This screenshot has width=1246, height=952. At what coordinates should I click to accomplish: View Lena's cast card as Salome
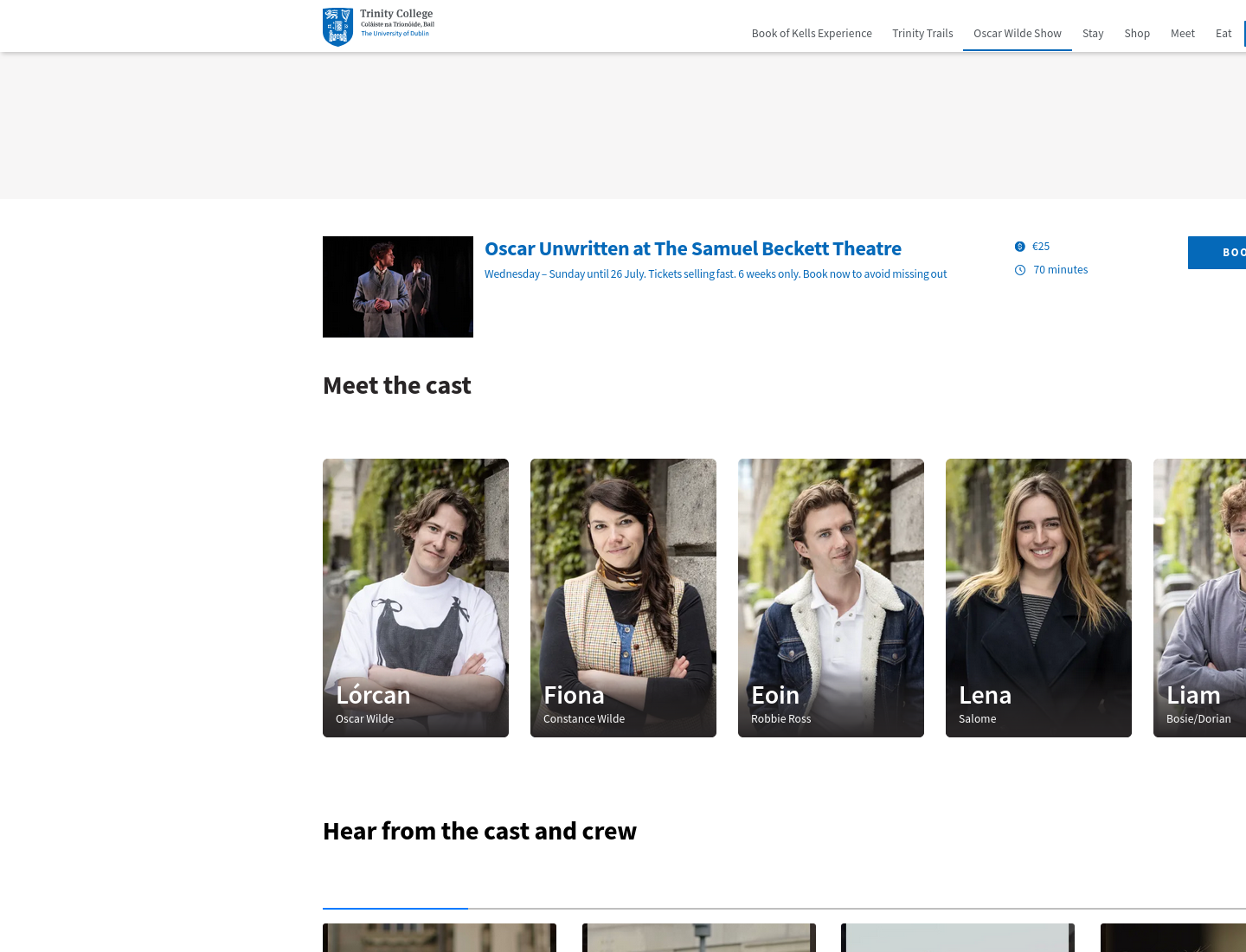(1038, 598)
